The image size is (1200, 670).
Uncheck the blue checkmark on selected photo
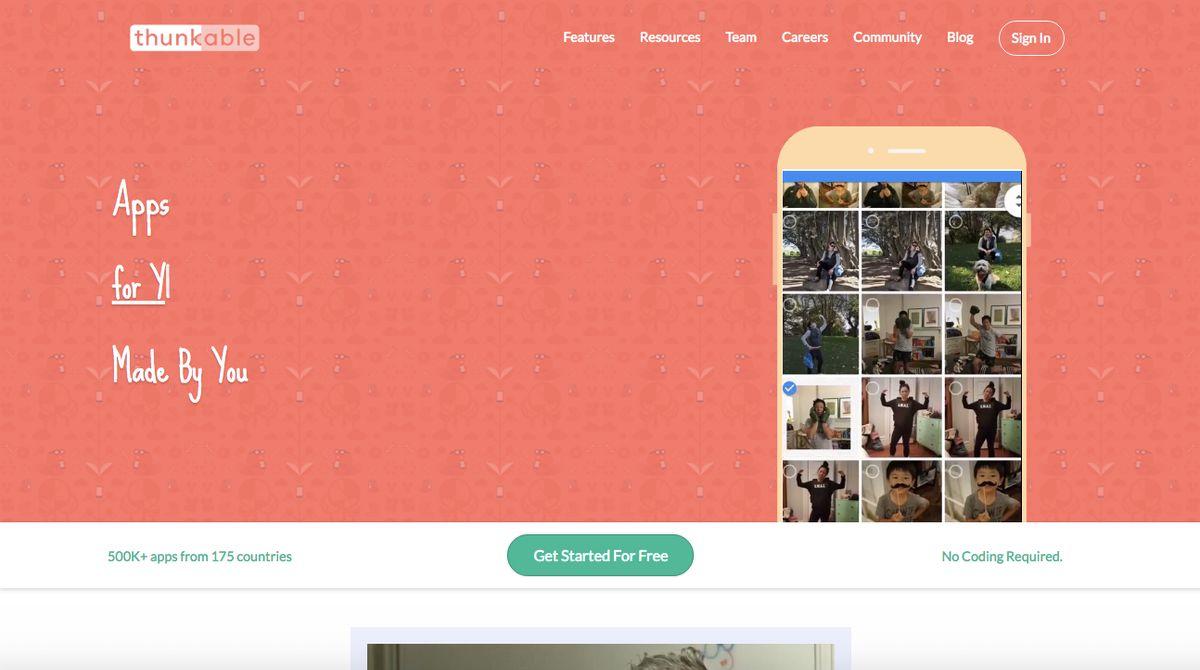790,388
